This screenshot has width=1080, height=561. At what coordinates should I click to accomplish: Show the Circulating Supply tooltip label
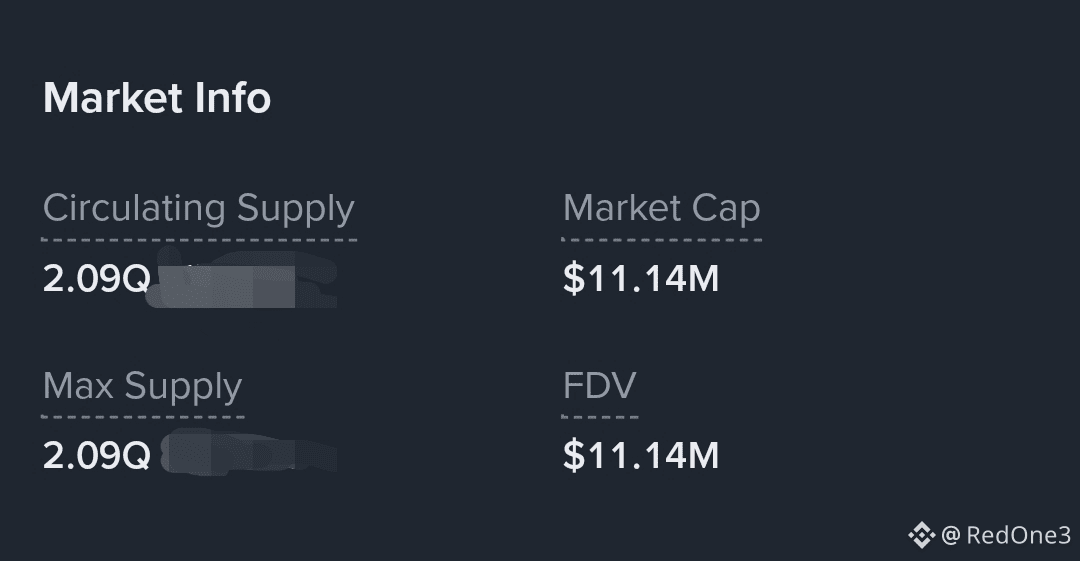coord(198,208)
